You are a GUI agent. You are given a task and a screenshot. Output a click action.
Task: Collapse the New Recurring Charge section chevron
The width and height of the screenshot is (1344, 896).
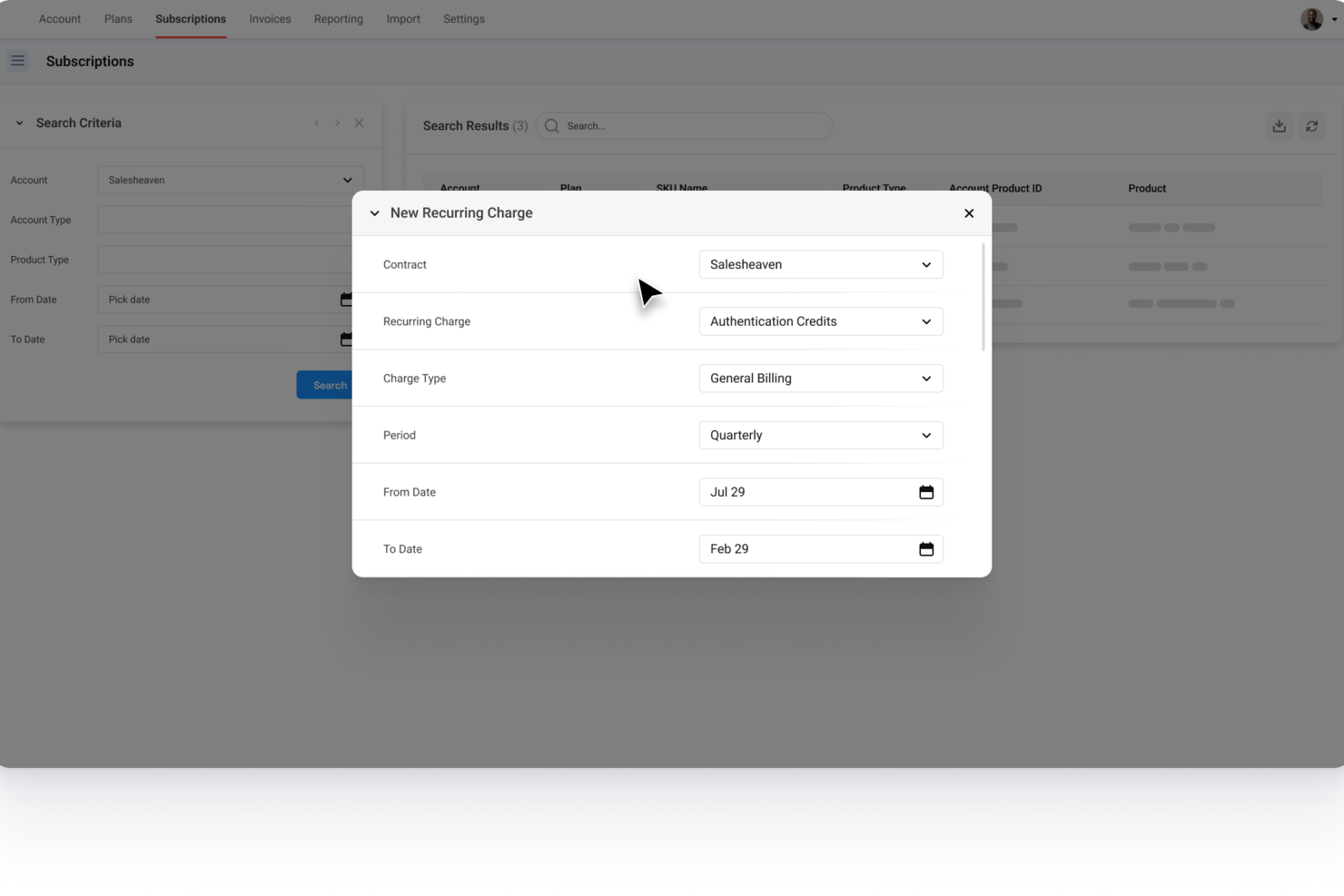point(374,213)
